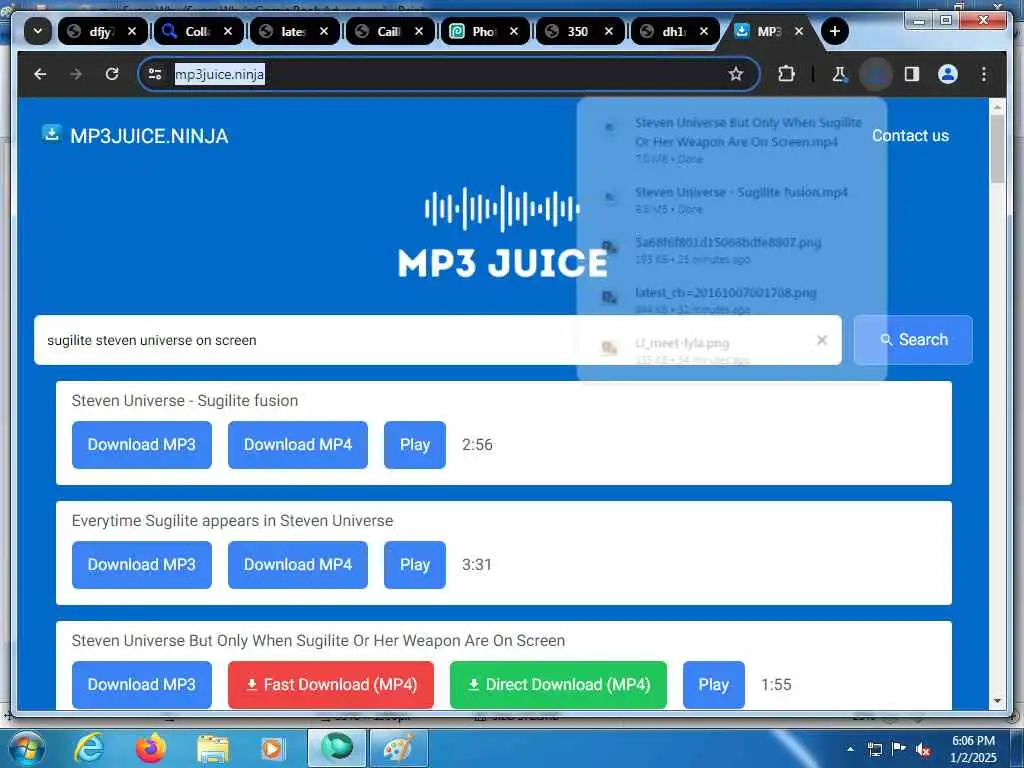Click 'Everytime Sugilite appears in Steven Universe' title
This screenshot has width=1024, height=768.
[232, 520]
